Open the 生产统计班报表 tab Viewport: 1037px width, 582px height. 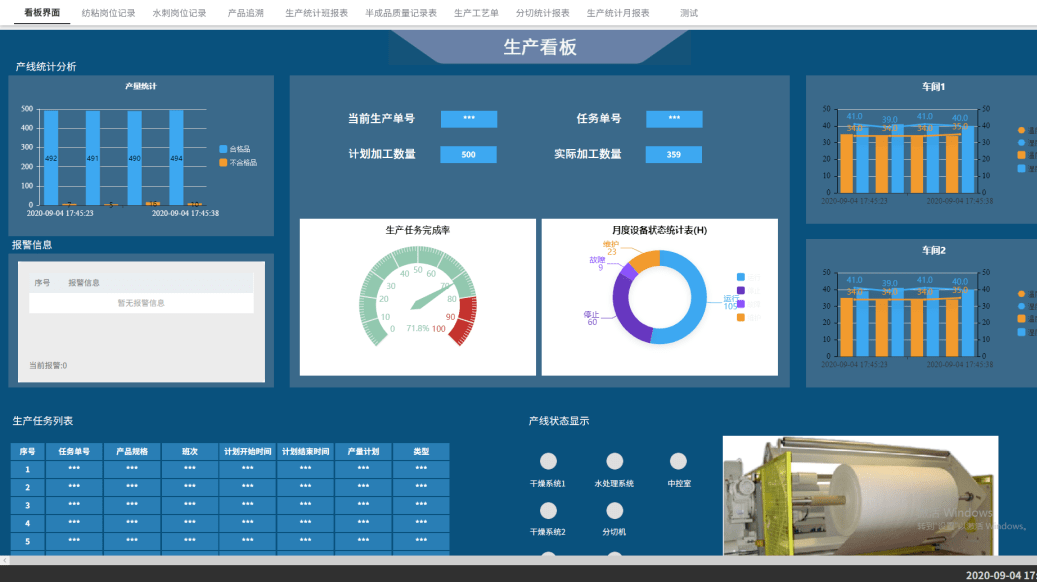click(x=316, y=13)
